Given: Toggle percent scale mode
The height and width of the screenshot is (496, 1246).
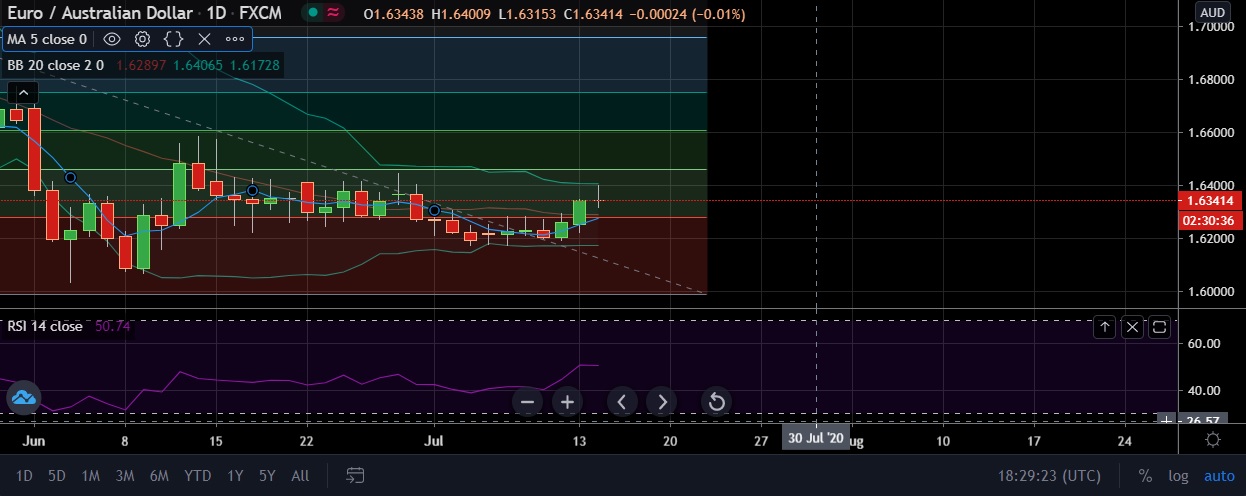Looking at the screenshot, I should (x=1145, y=477).
